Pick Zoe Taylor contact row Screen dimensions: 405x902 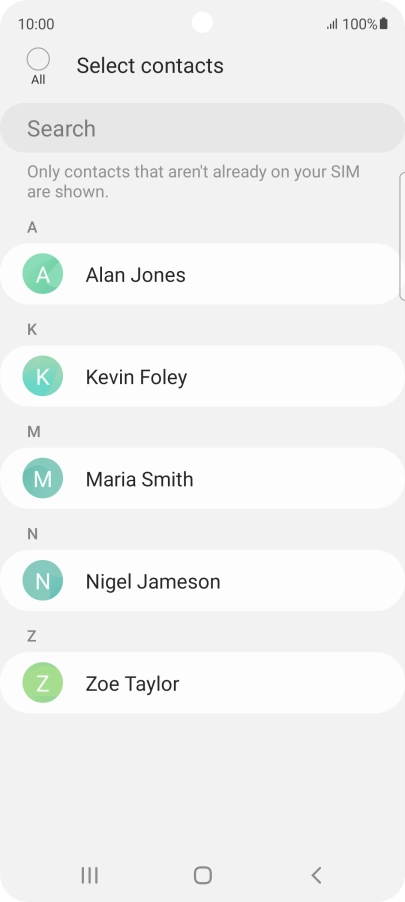click(202, 683)
